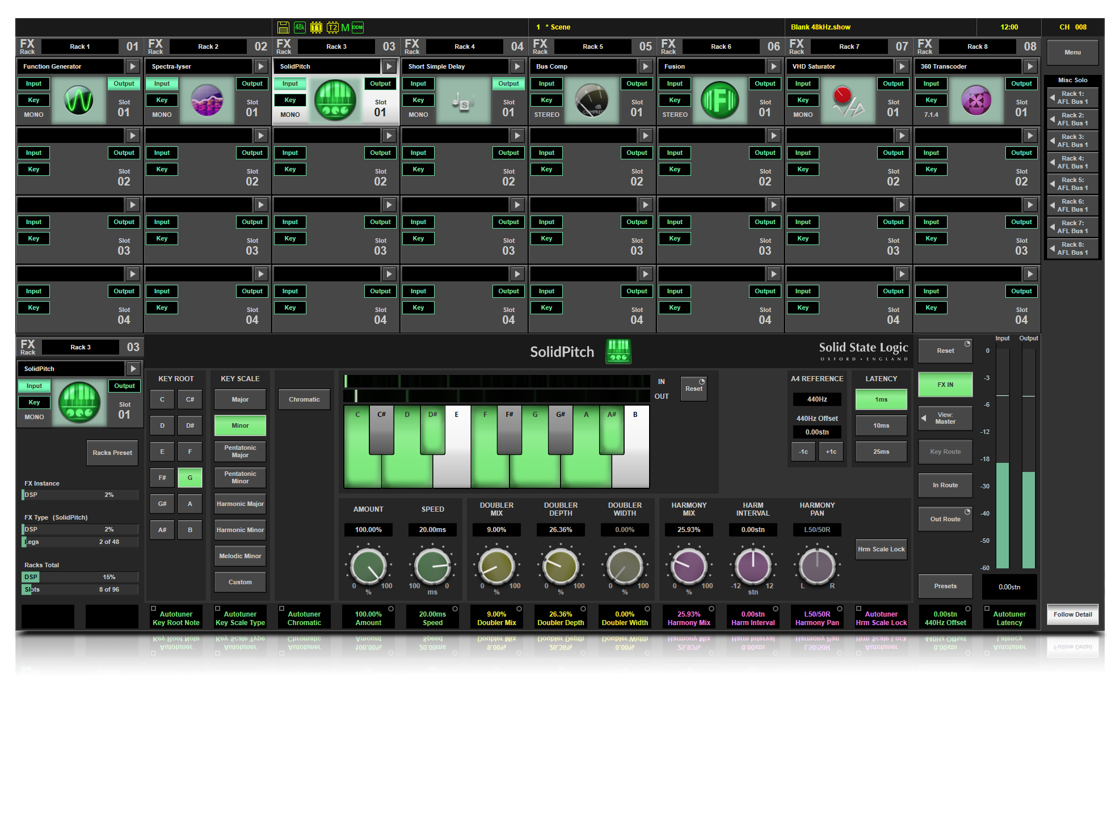1120x814 pixels.
Task: Open the VHD Saturator plugin icon in Rack 7
Action: (x=848, y=101)
